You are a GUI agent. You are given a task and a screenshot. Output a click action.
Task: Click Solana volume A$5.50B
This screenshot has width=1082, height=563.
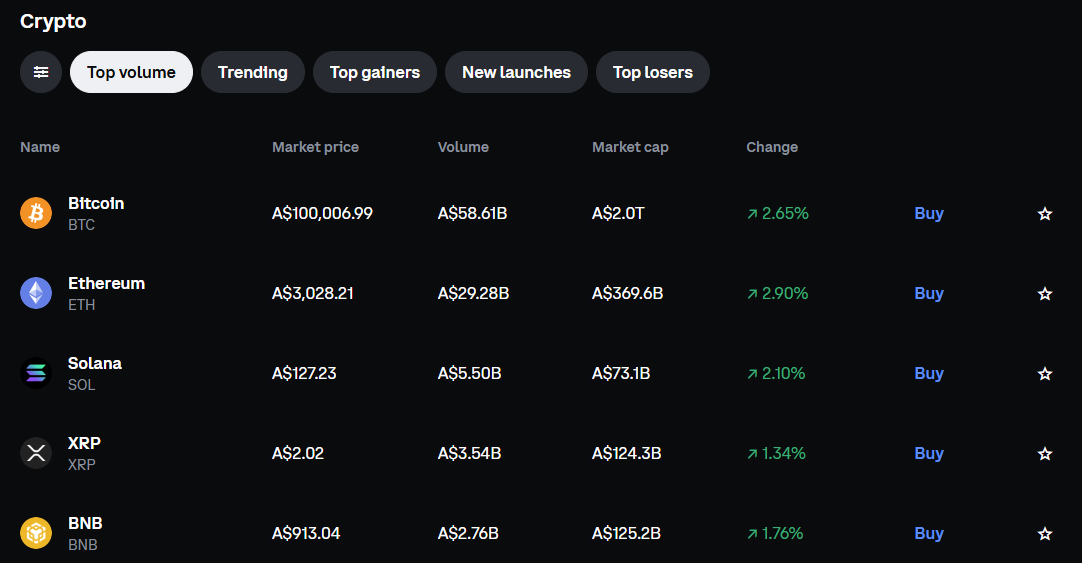(x=469, y=373)
